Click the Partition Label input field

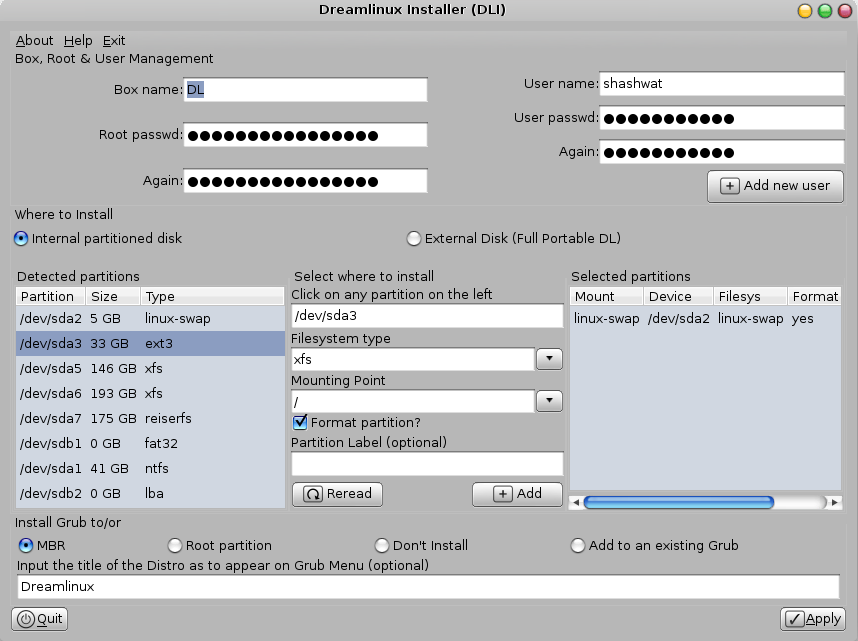coord(427,464)
